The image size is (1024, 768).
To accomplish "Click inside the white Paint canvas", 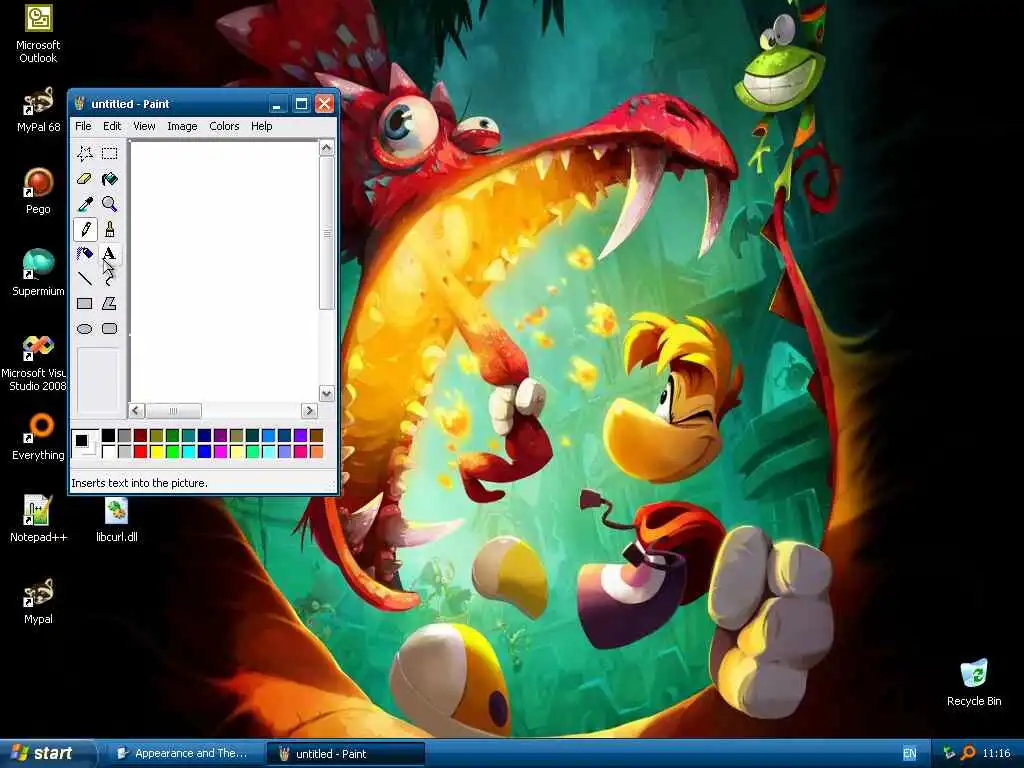I will [224, 270].
